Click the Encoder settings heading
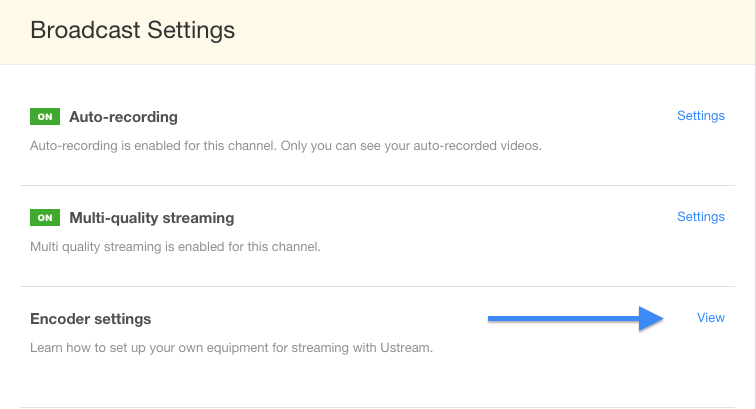This screenshot has height=409, width=756. 91,319
